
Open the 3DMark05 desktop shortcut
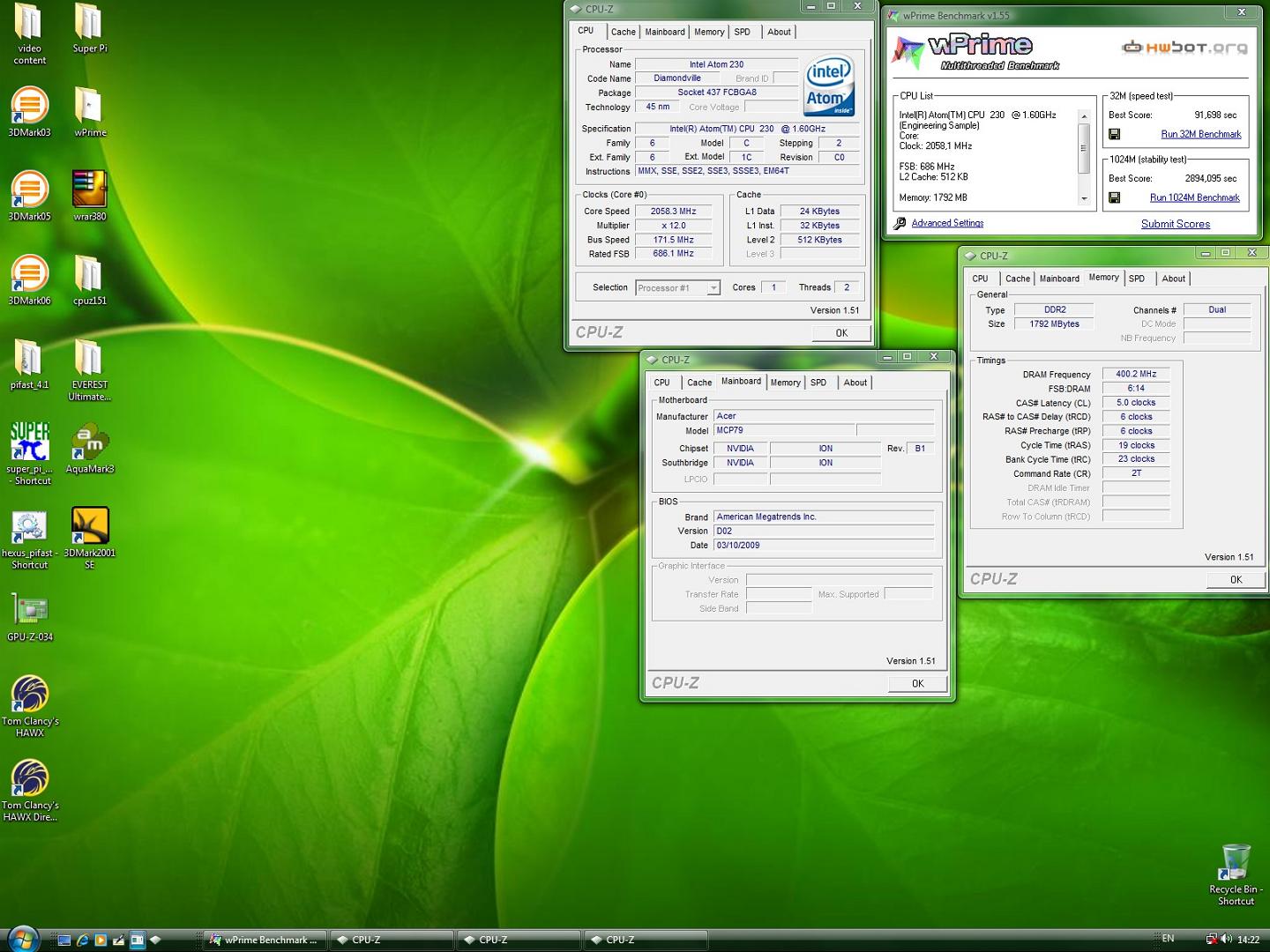click(29, 195)
